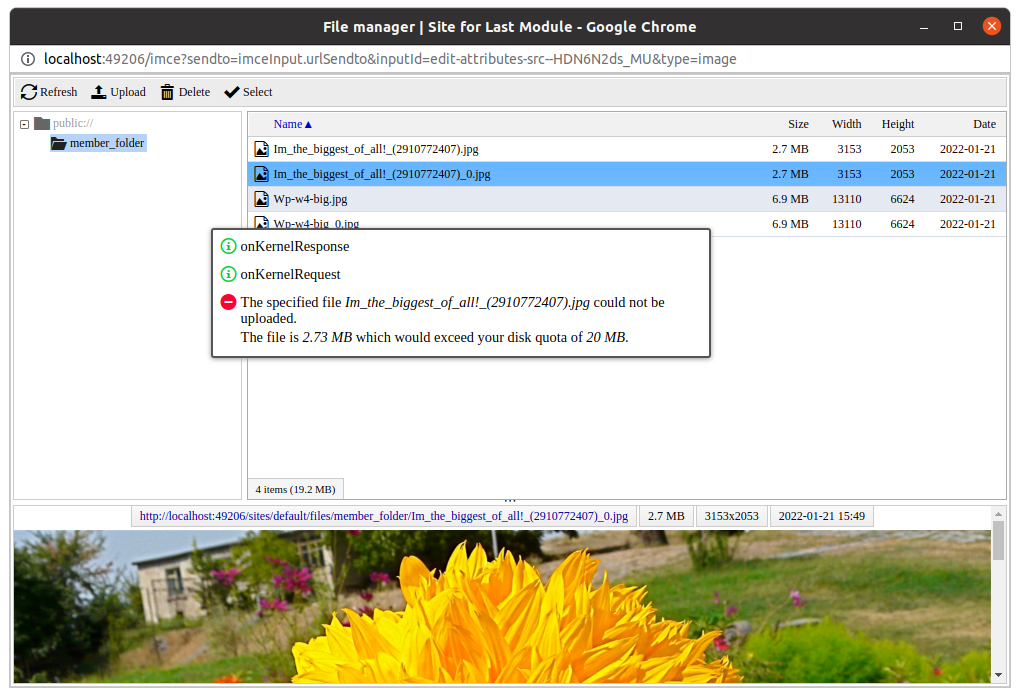Collapse the public:// tree node
The height and width of the screenshot is (697, 1020).
click(x=24, y=124)
